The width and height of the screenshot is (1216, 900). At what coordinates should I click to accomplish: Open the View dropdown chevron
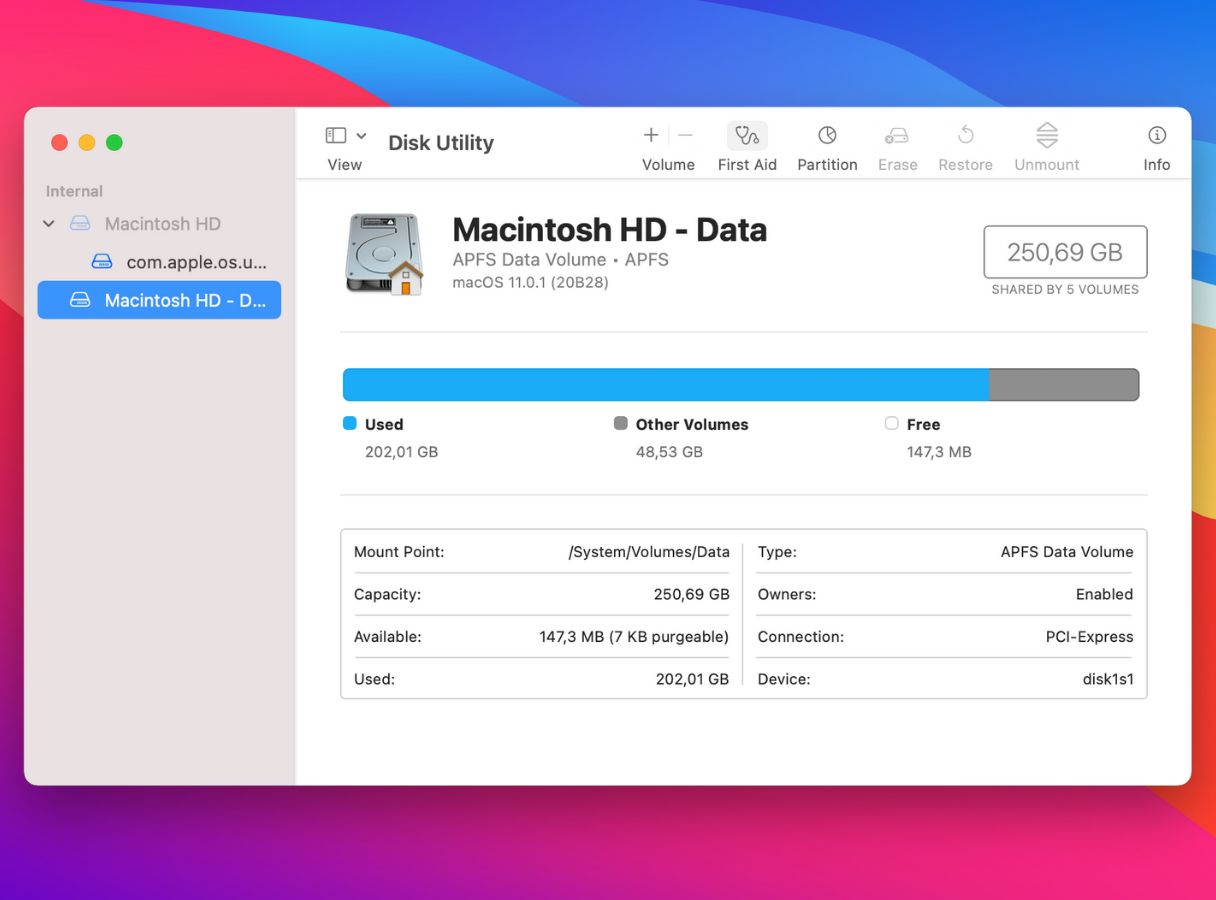coord(361,136)
